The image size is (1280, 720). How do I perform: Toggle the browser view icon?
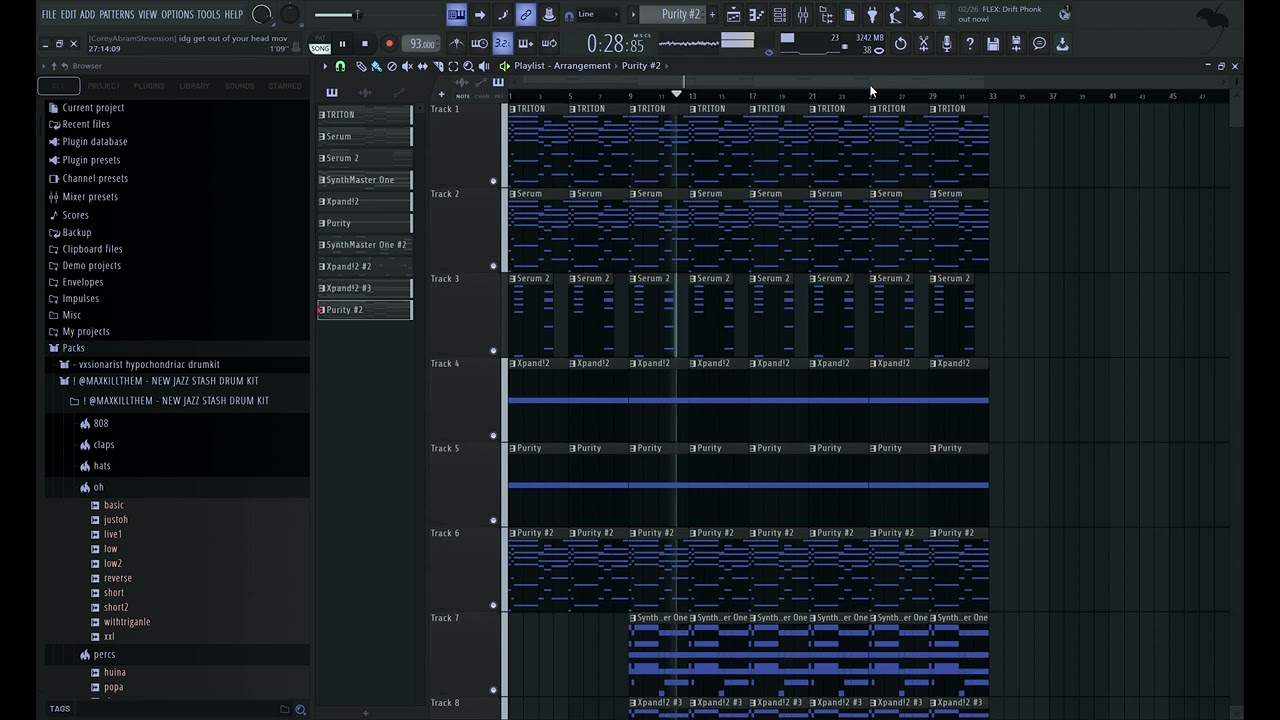[x=826, y=15]
